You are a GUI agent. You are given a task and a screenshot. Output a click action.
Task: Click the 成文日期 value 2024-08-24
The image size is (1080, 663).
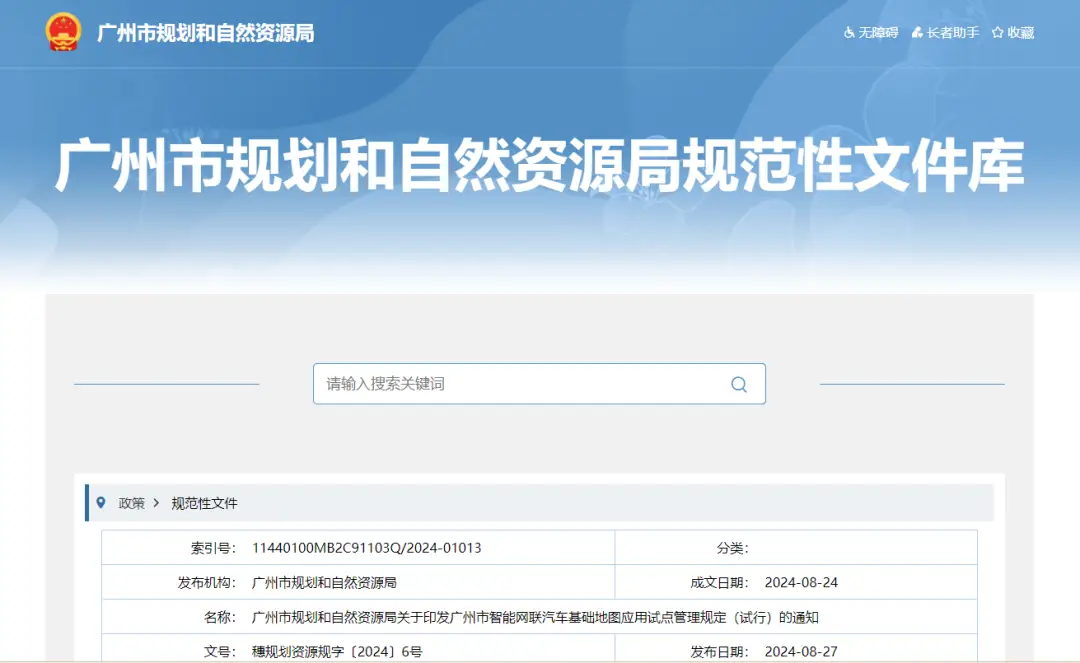point(801,582)
